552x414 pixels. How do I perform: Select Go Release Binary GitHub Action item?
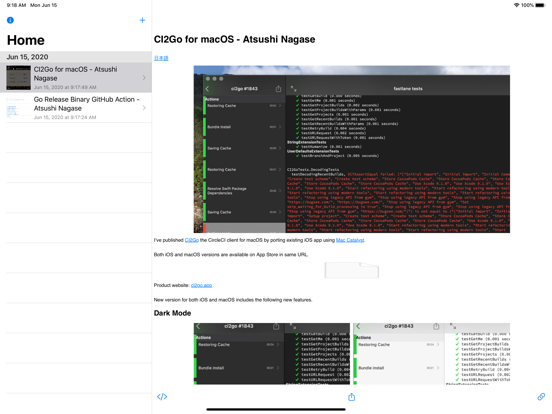click(x=76, y=108)
